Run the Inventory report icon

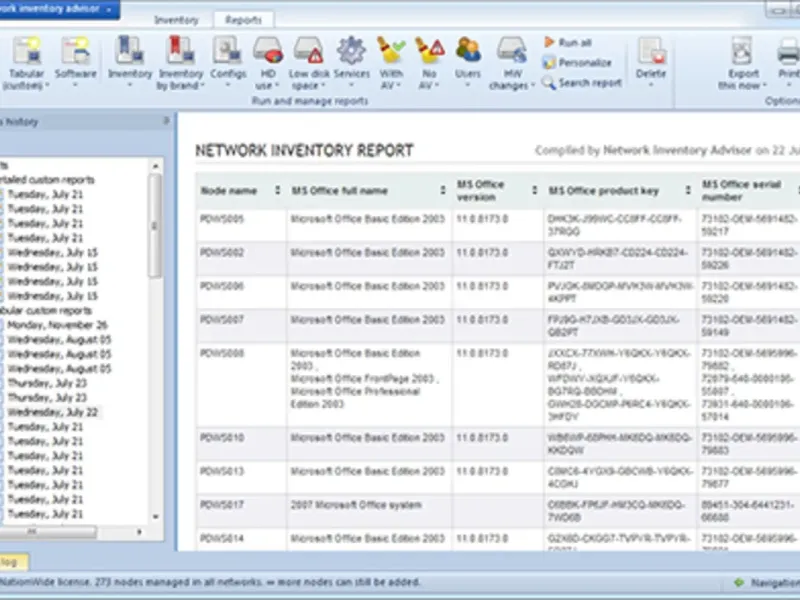[130, 51]
